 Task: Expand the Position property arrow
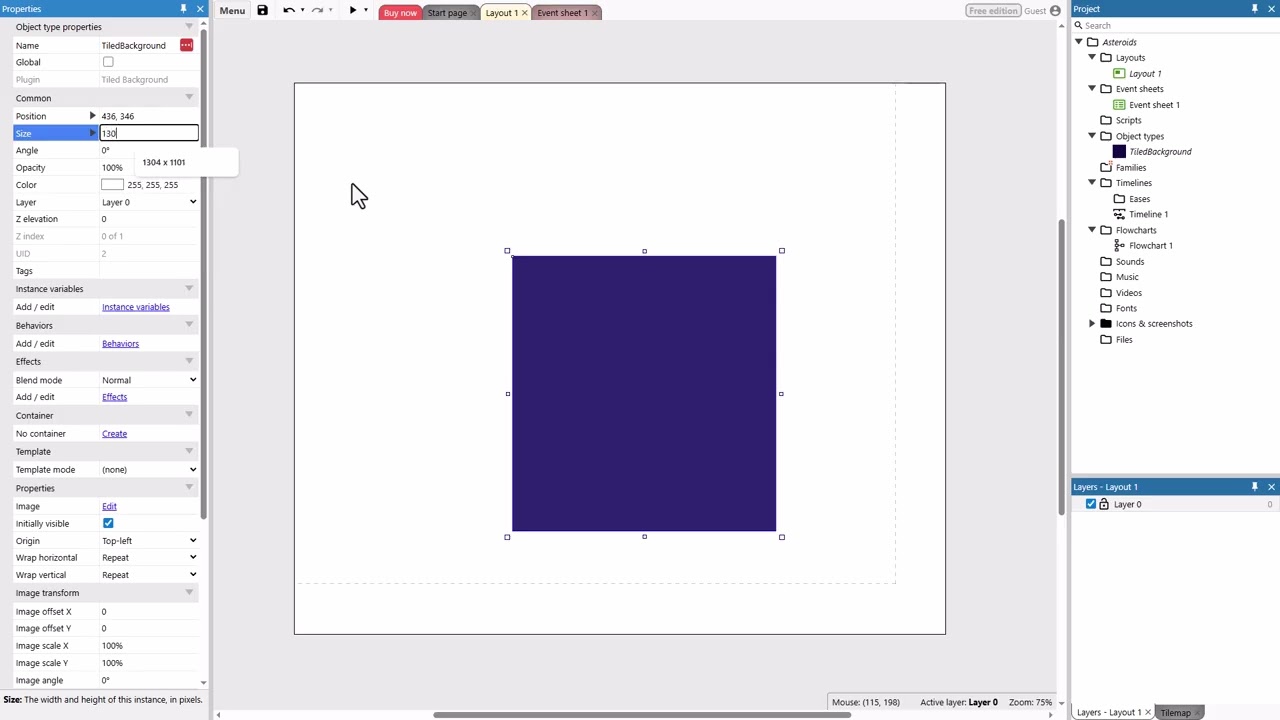(92, 116)
